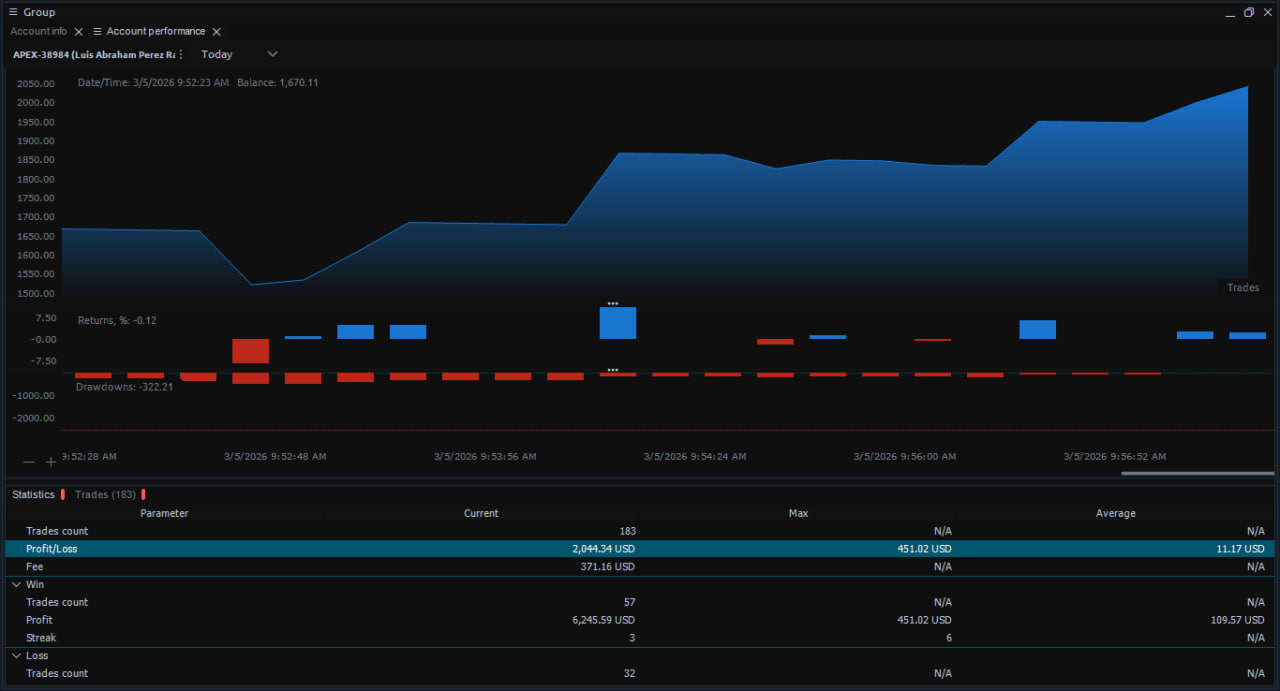Screen dimensions: 1280x691
Task: Restore the Group panel window size
Action: (1248, 12)
